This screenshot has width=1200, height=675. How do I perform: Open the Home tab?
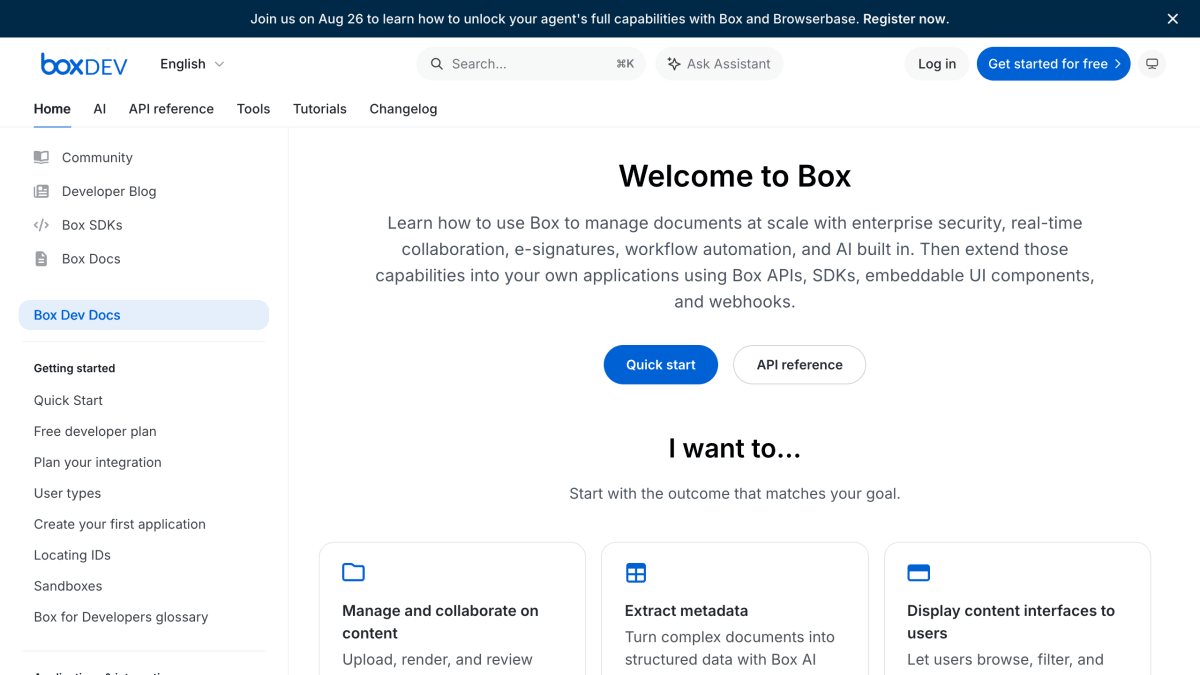tap(52, 109)
